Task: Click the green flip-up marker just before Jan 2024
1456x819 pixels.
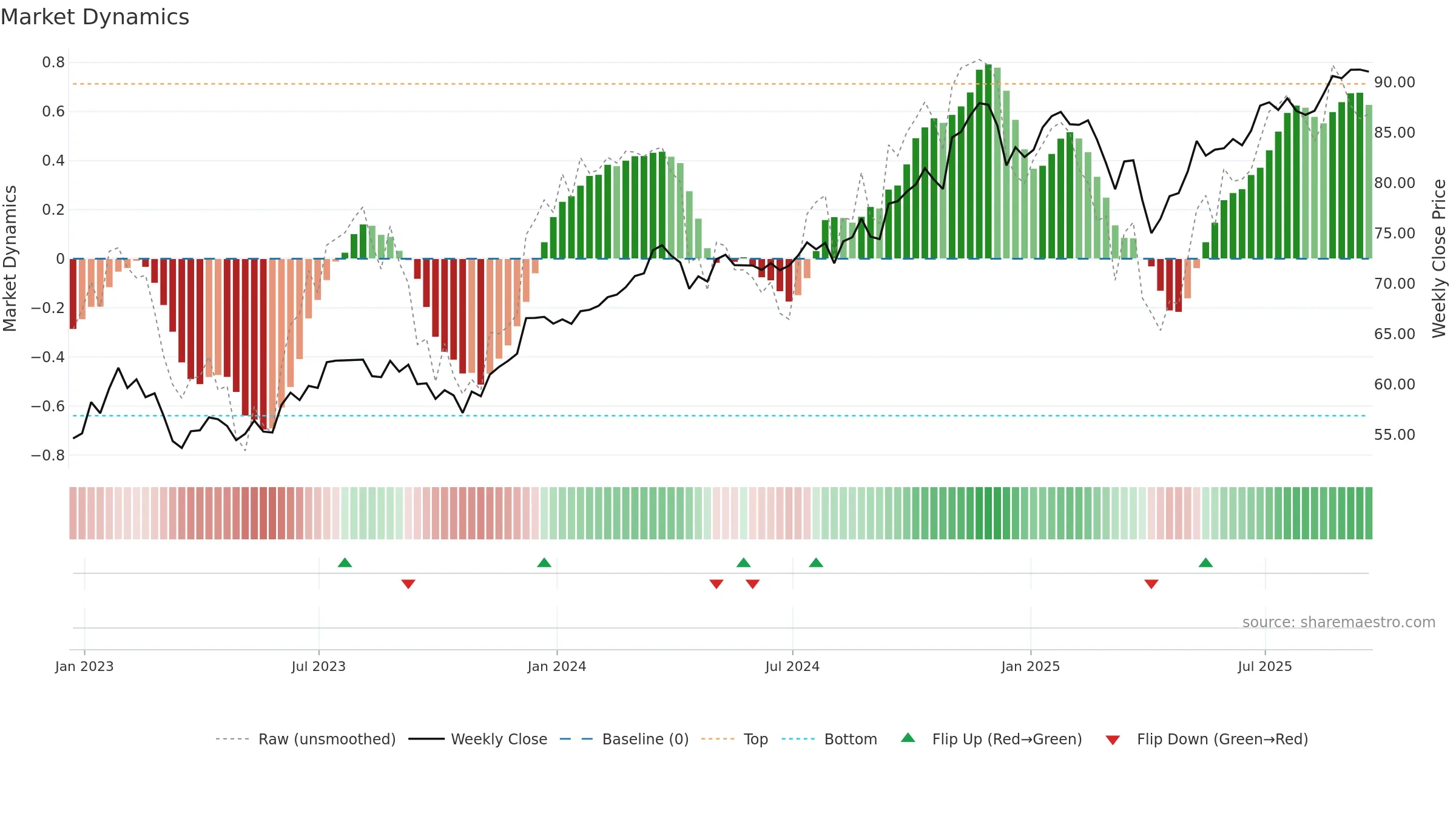Action: (x=544, y=562)
